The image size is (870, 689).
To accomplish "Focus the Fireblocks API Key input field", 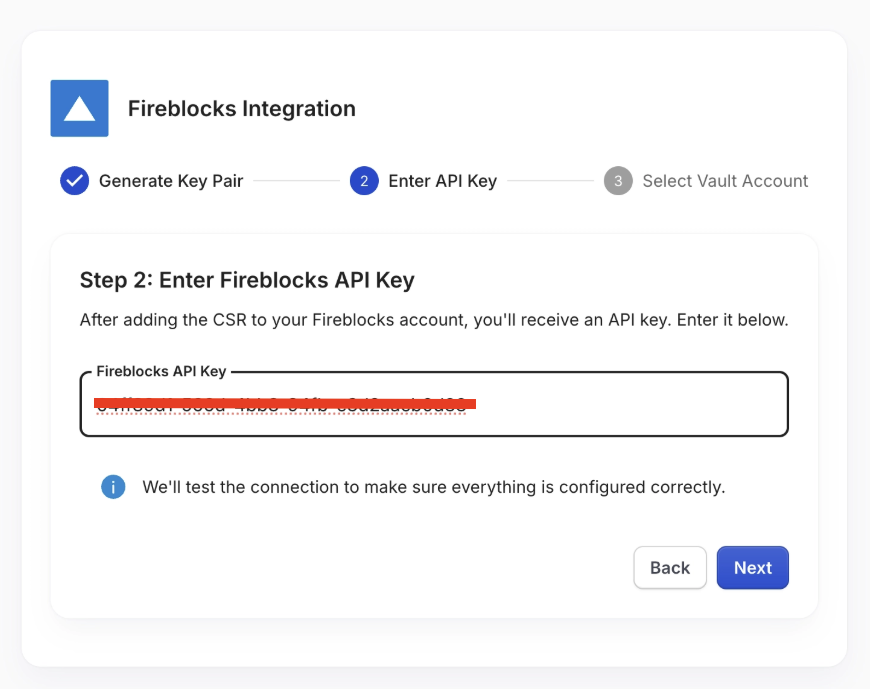I will 434,404.
